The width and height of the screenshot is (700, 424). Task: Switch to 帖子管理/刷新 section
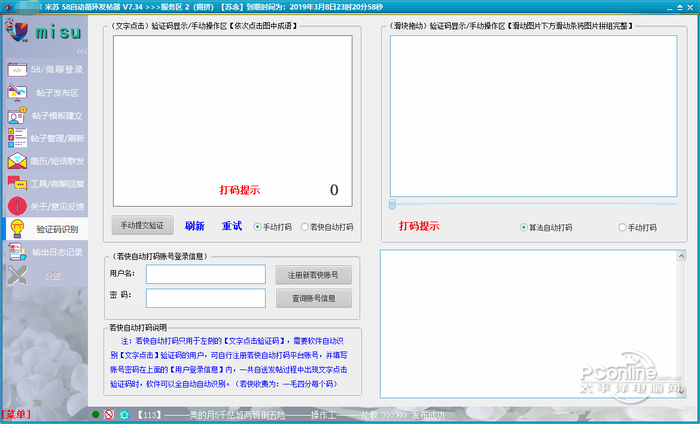tap(57, 138)
